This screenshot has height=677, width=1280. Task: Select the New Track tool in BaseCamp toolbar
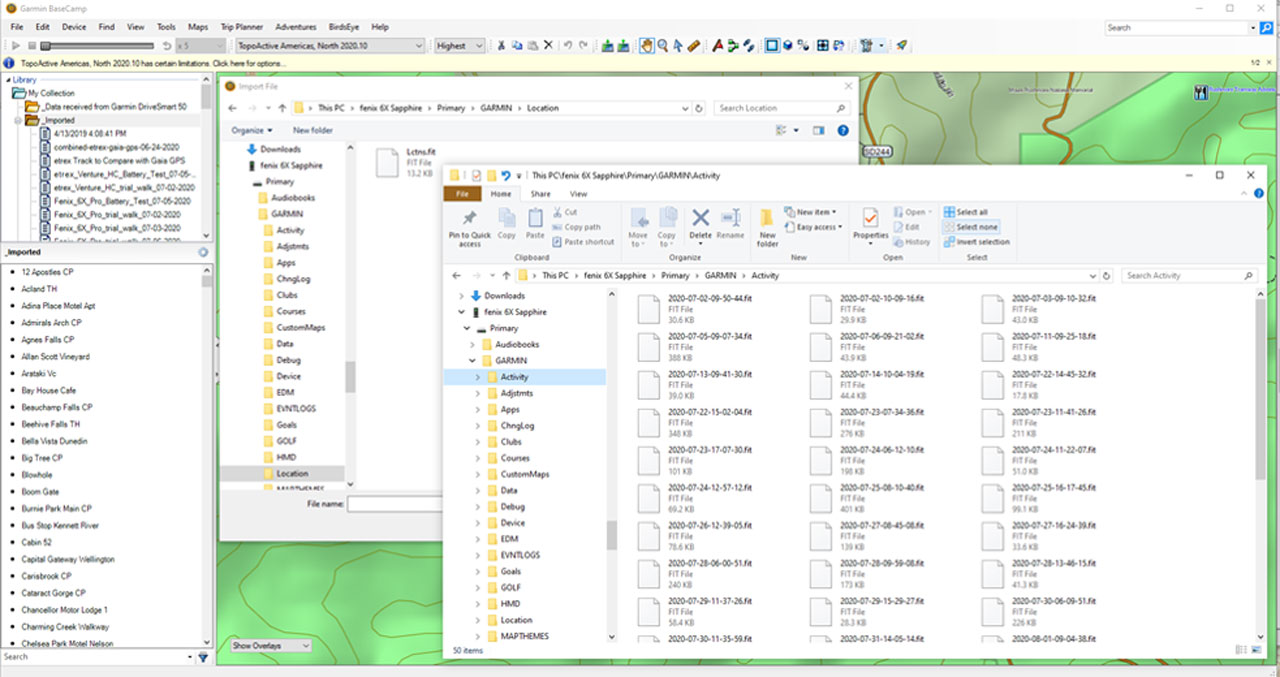[x=749, y=46]
